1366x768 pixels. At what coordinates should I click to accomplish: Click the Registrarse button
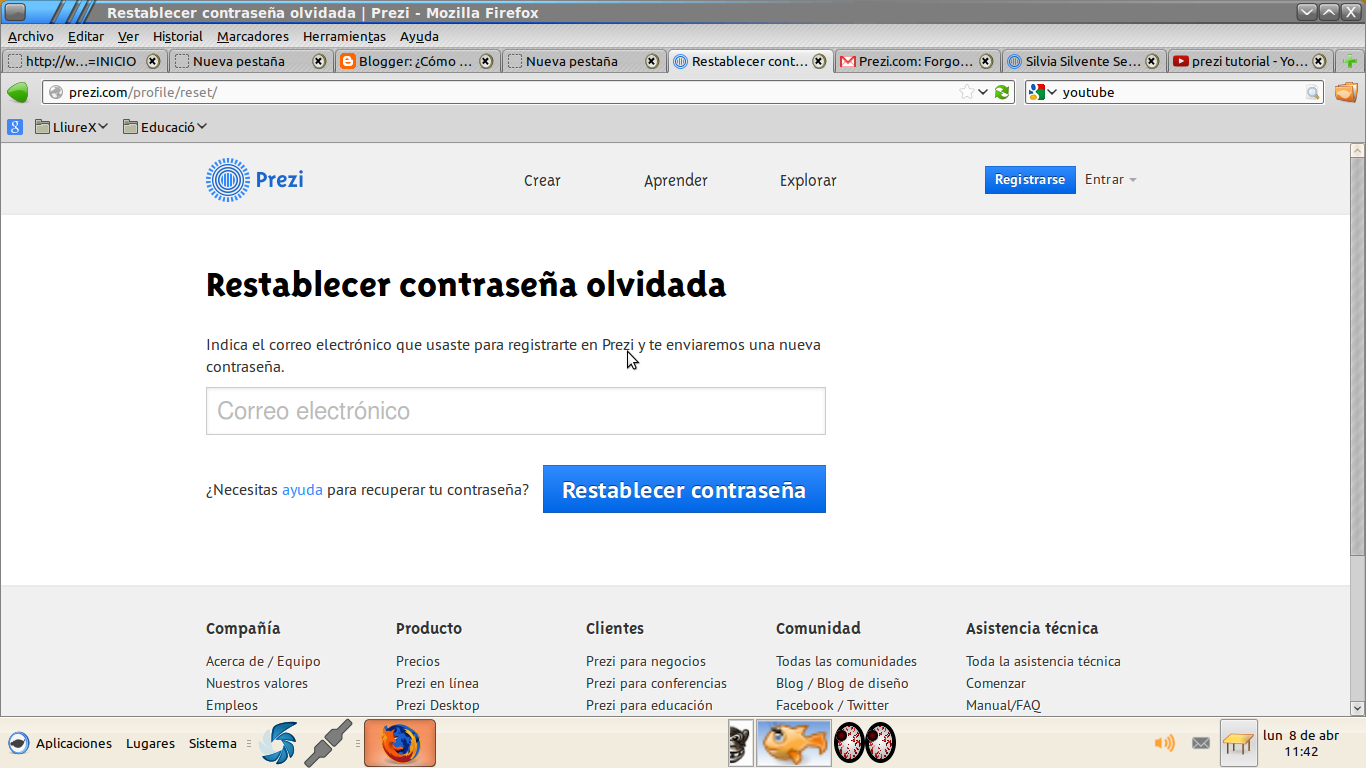point(1030,180)
